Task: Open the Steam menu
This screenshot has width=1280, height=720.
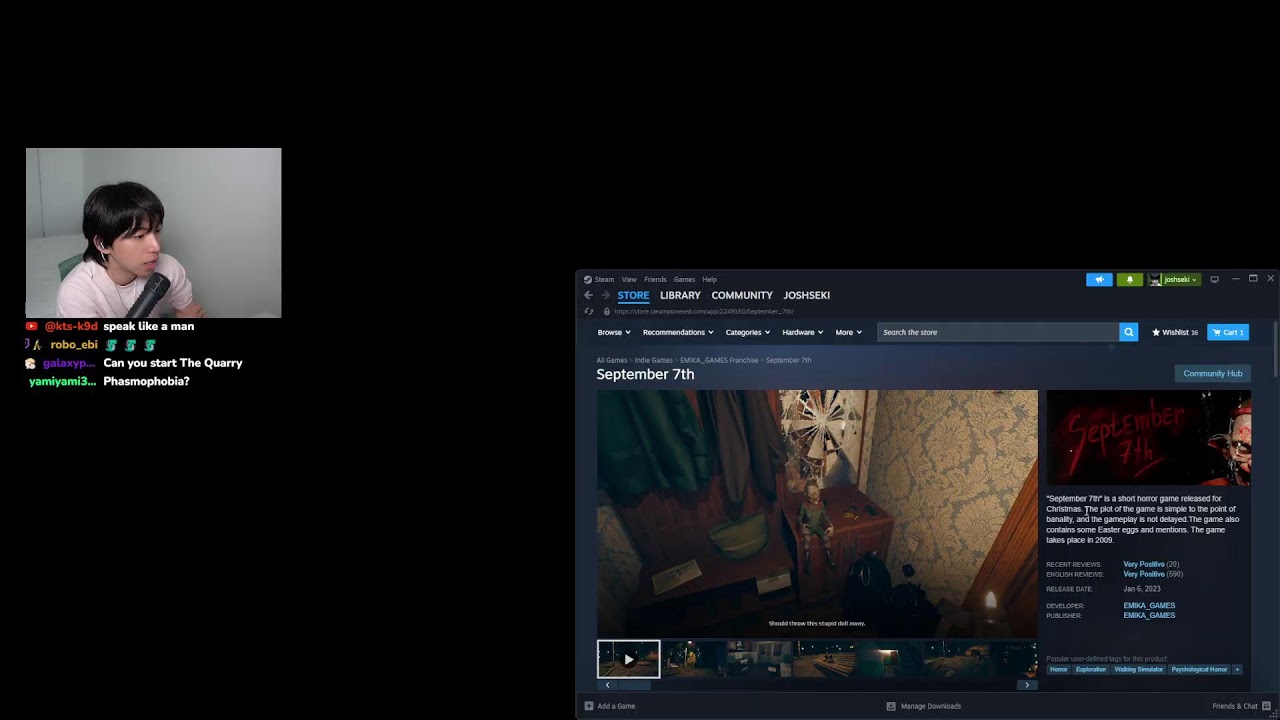Action: tap(604, 279)
